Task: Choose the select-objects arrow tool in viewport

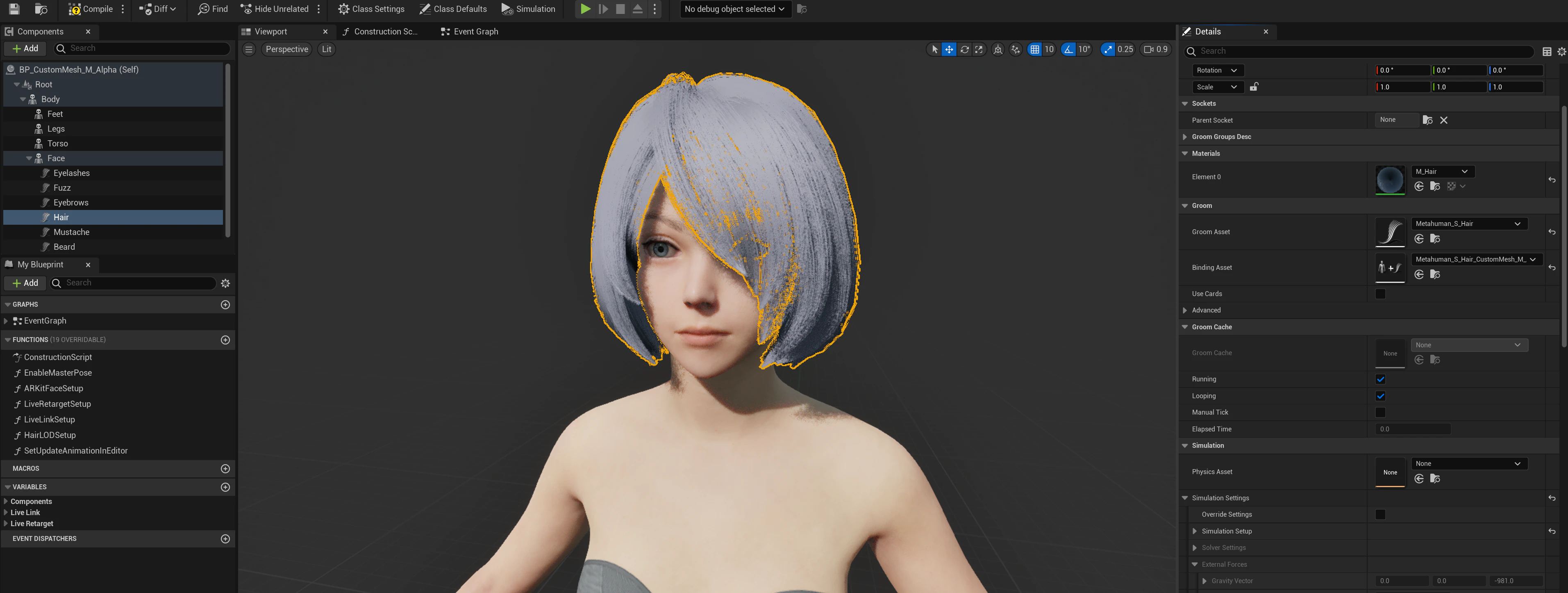Action: point(934,49)
